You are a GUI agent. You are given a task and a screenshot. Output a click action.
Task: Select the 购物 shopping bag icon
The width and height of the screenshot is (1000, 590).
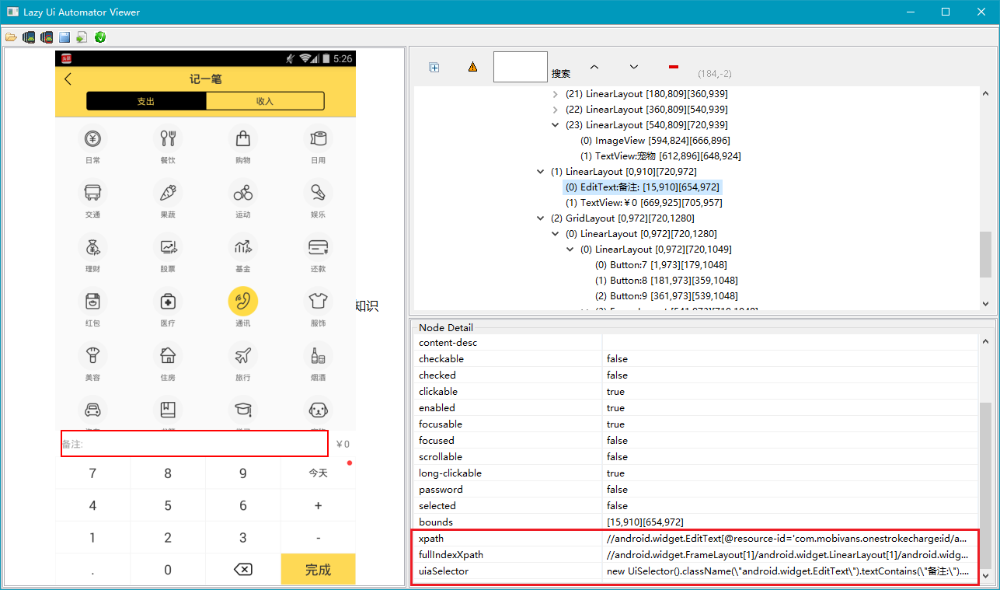[x=243, y=139]
